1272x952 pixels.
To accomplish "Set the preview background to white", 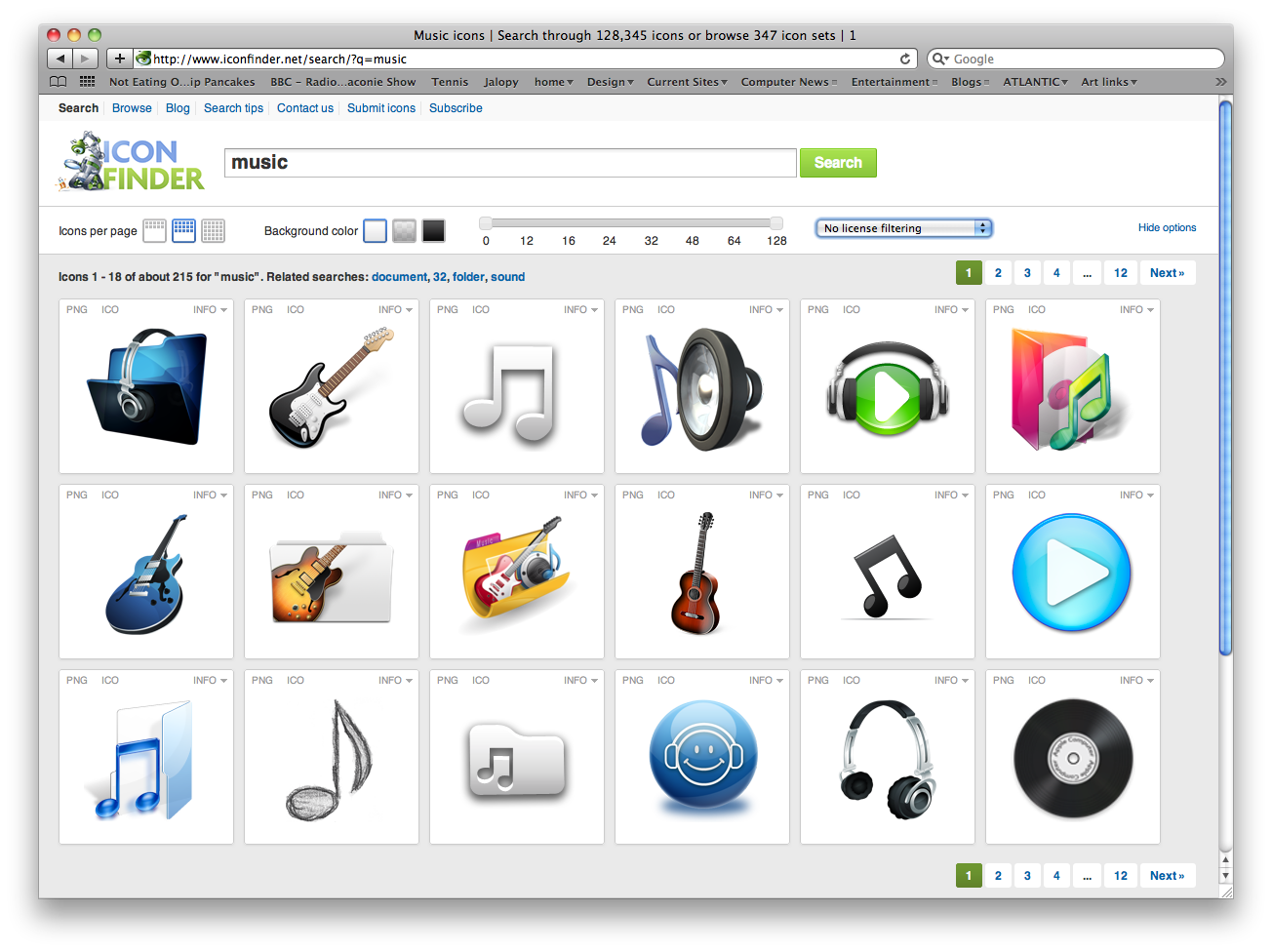I will click(x=375, y=230).
